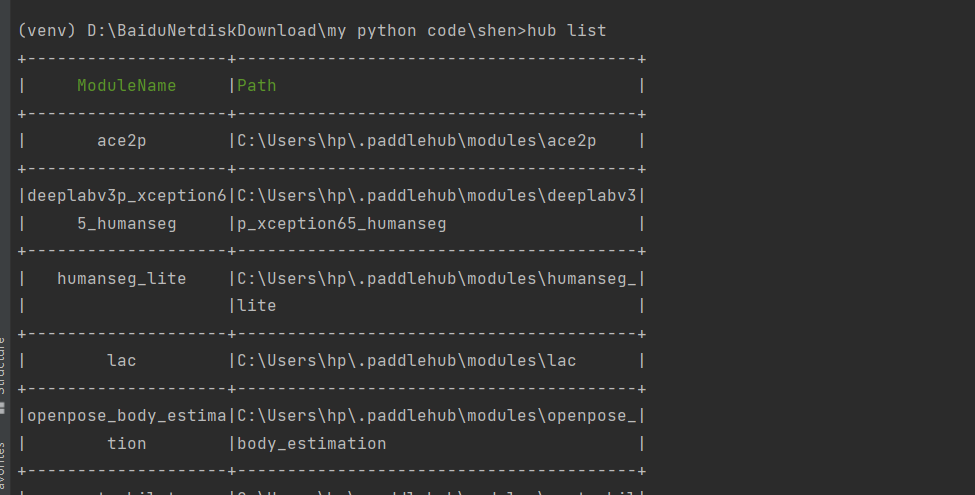Viewport: 975px width, 495px height.
Task: Click the lac module name cell
Action: pos(122,361)
